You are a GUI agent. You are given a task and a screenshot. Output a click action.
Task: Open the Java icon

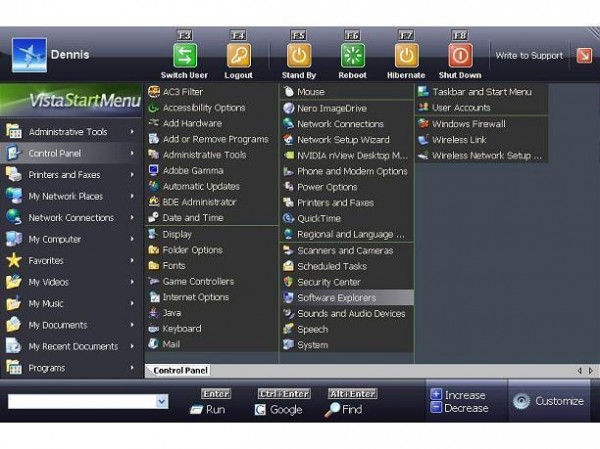coord(154,312)
